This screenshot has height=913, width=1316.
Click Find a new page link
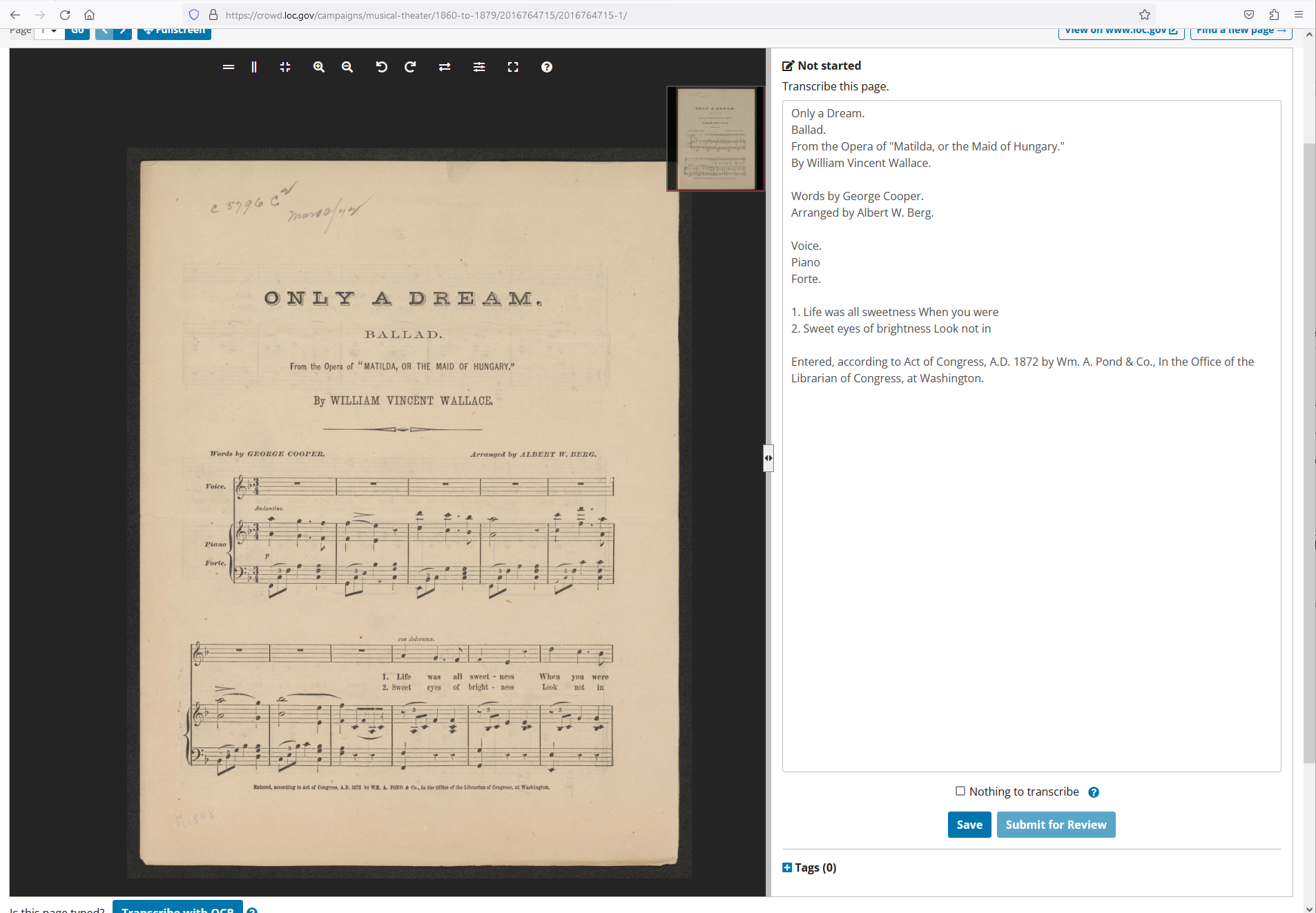1241,32
